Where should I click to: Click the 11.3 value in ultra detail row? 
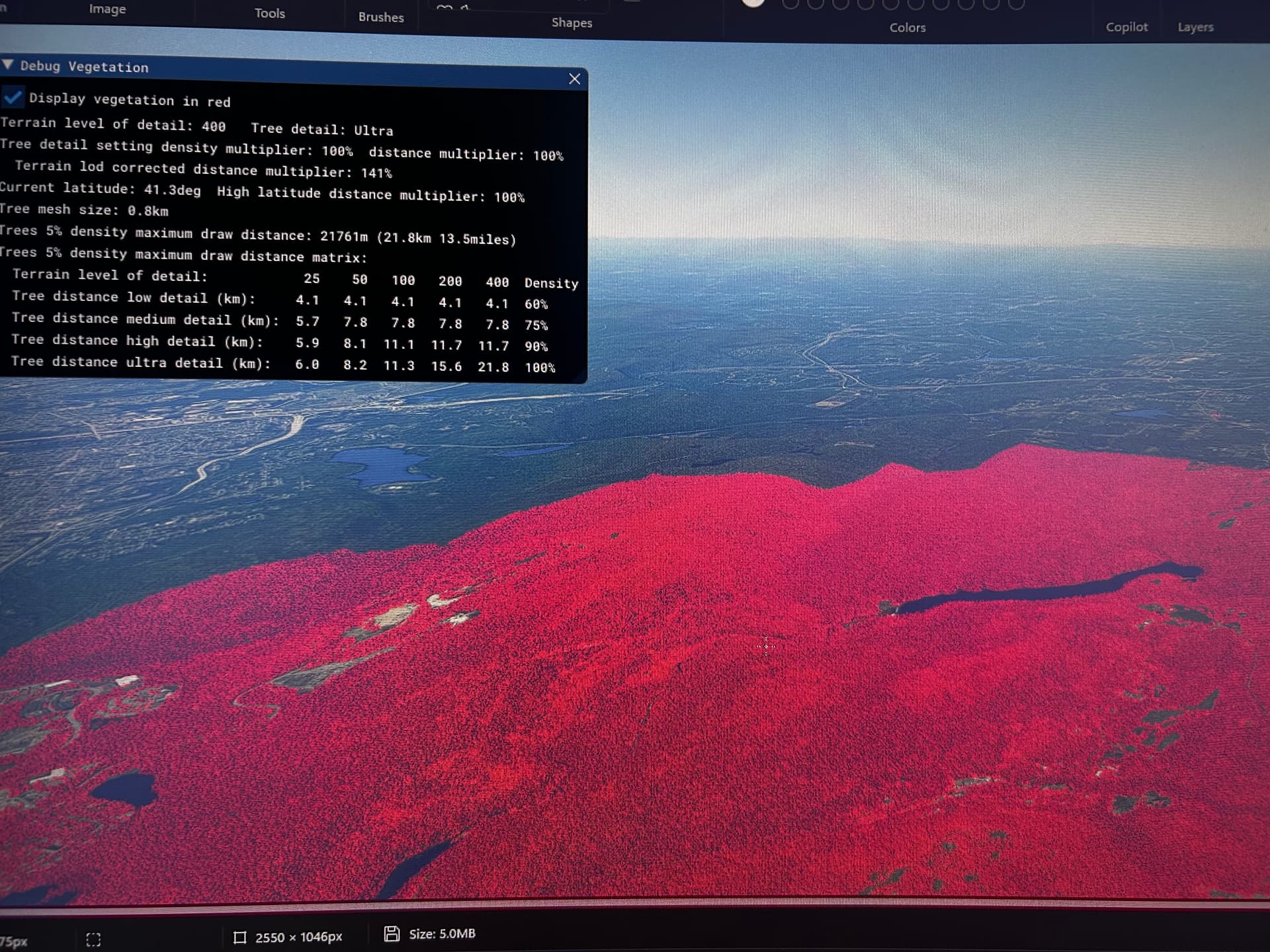[x=399, y=366]
